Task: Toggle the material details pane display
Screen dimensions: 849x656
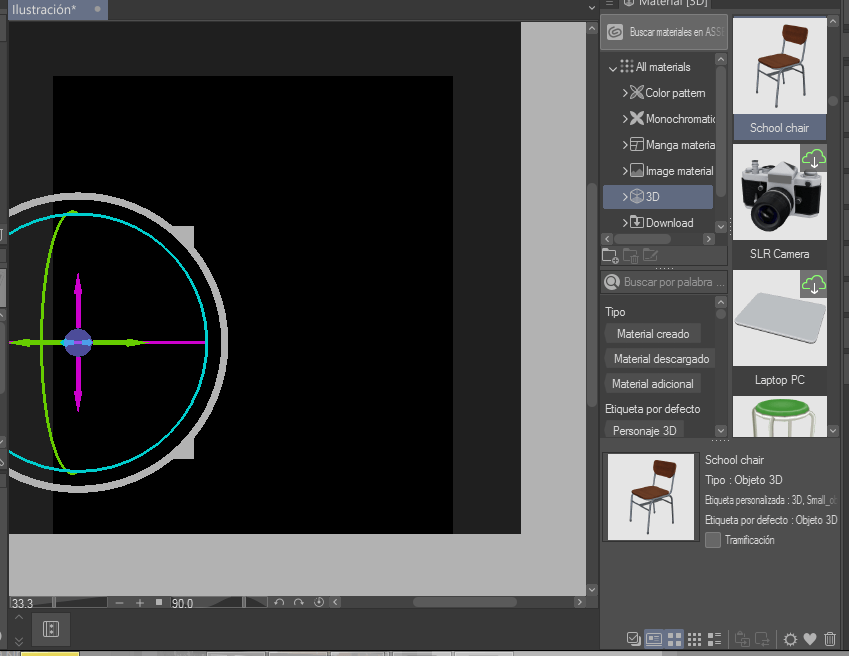Action: [654, 639]
